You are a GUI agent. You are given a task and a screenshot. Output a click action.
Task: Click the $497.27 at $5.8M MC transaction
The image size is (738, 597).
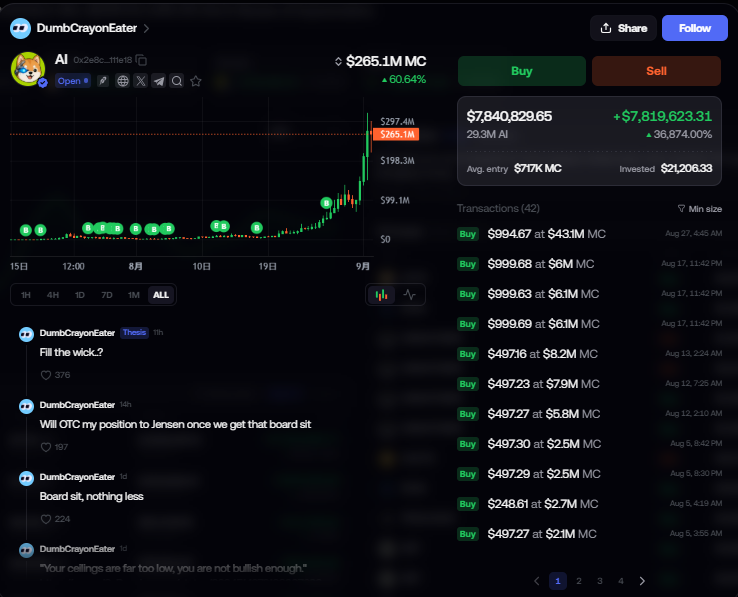click(x=589, y=414)
